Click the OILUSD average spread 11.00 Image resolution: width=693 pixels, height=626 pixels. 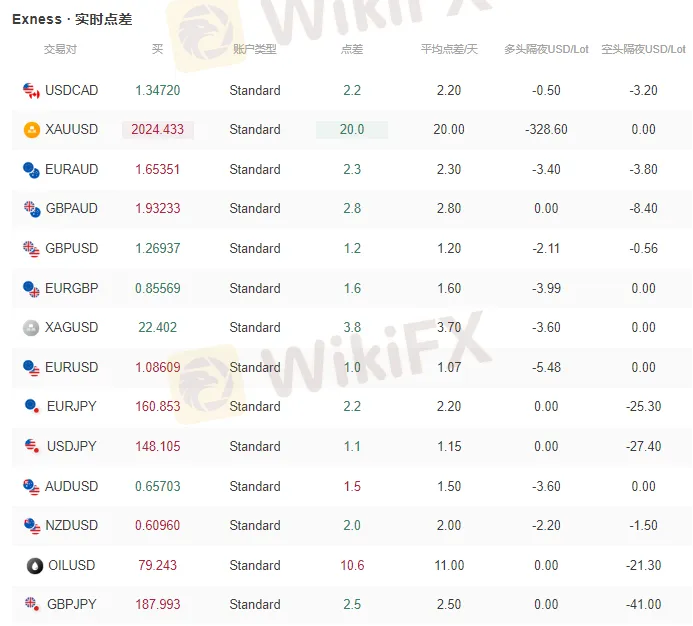tap(449, 565)
